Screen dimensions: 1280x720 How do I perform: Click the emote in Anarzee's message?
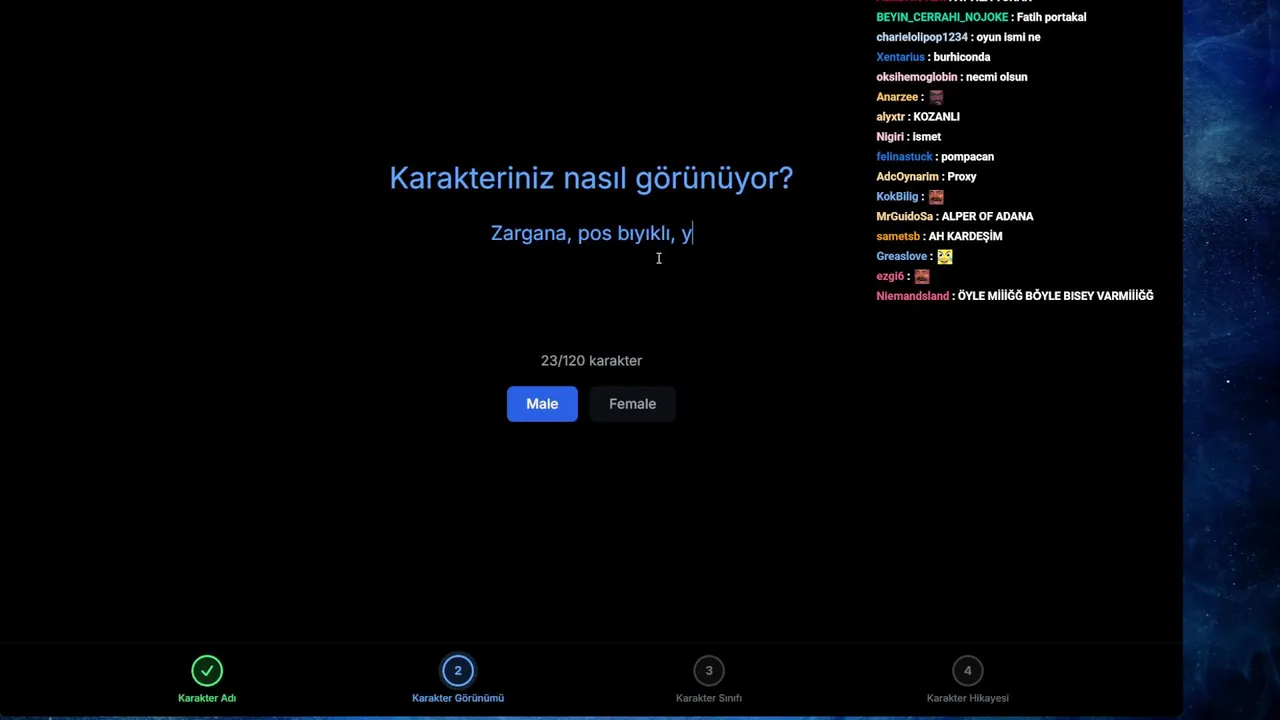point(936,97)
